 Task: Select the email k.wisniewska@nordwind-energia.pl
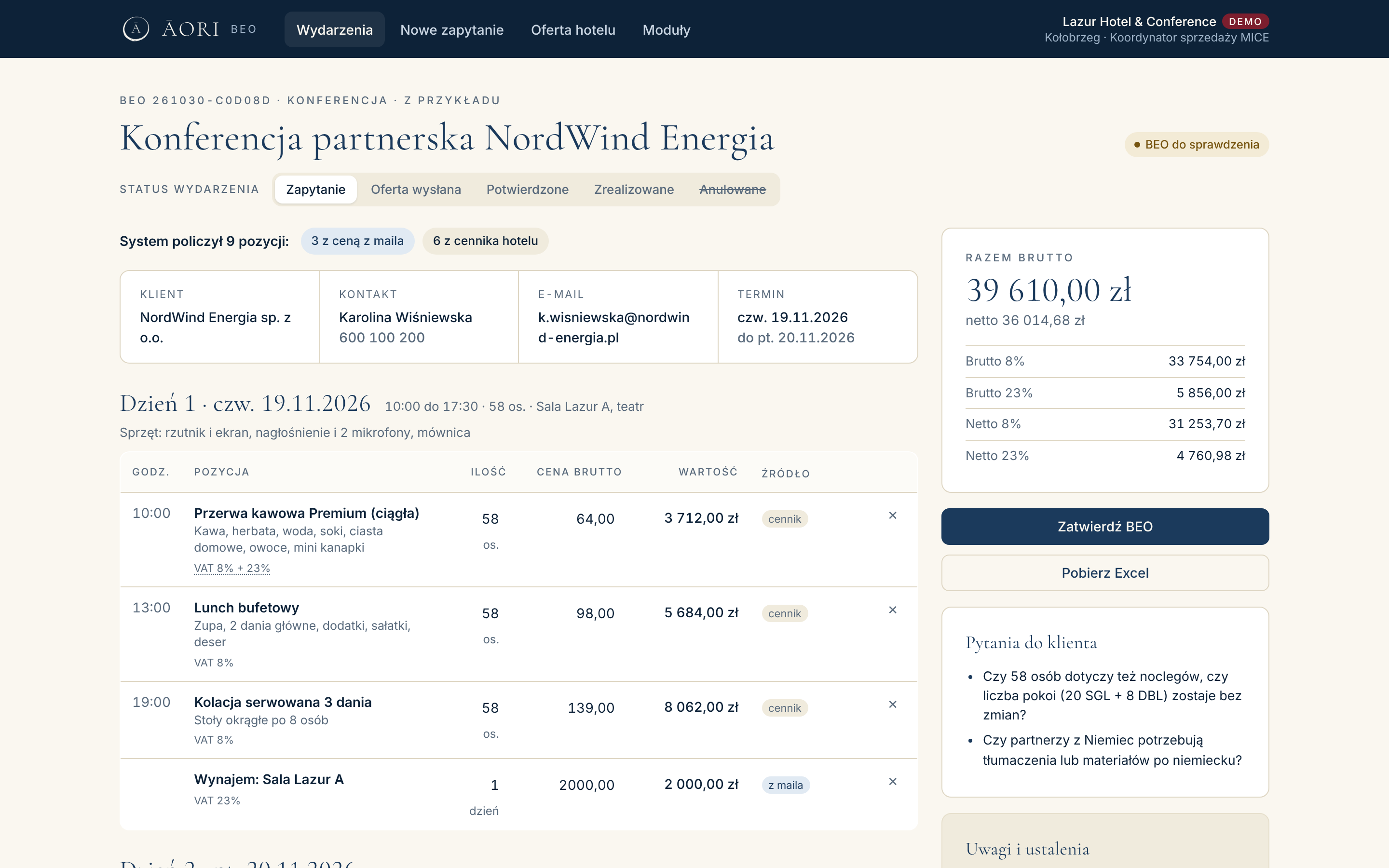click(613, 327)
